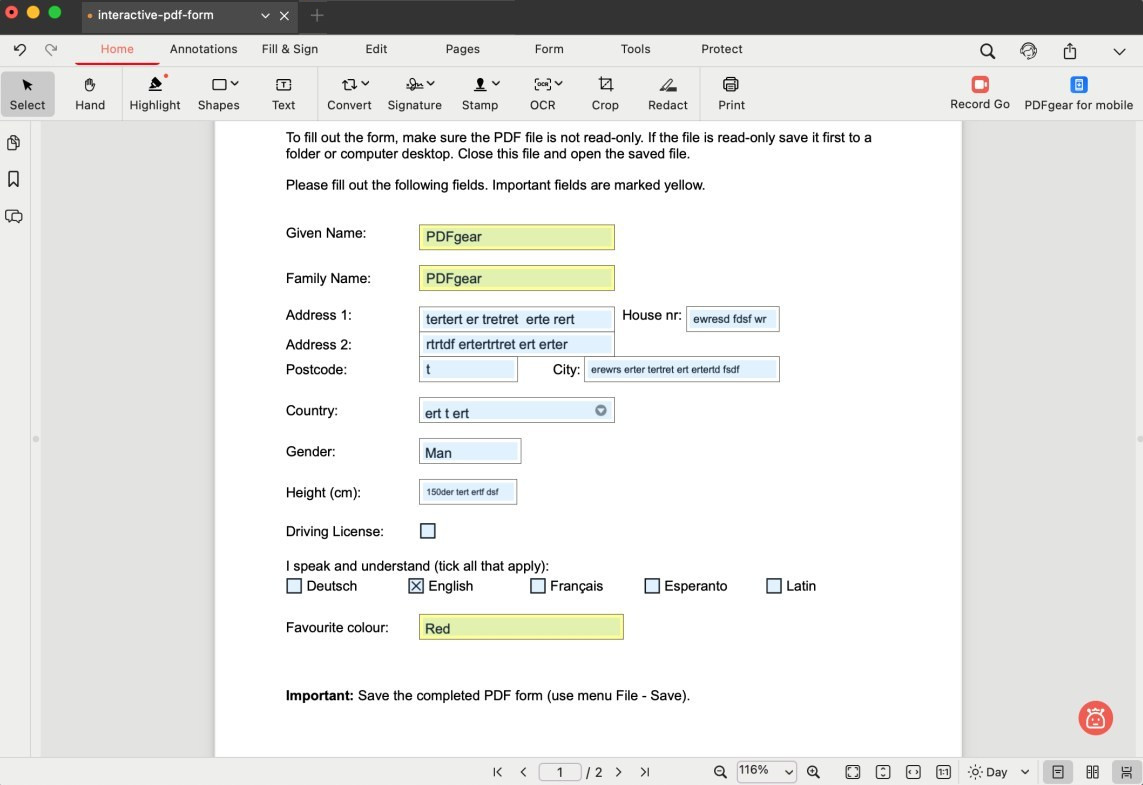Select the Hand tool
The image size is (1143, 785).
click(x=90, y=94)
